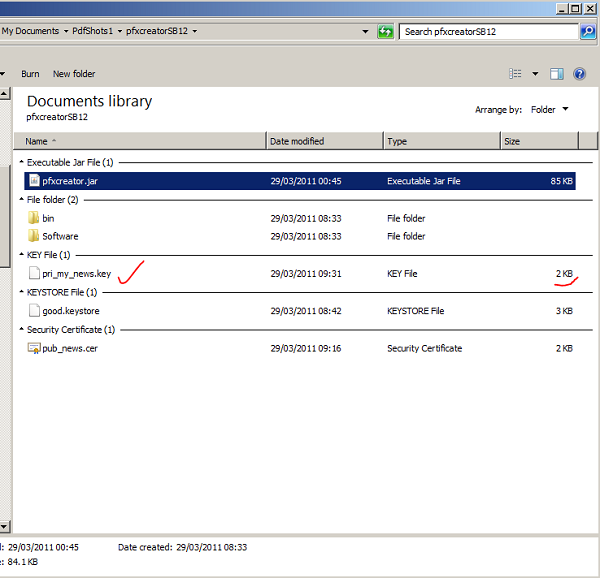
Task: Click the left pane scroll up arrow
Action: point(5,93)
